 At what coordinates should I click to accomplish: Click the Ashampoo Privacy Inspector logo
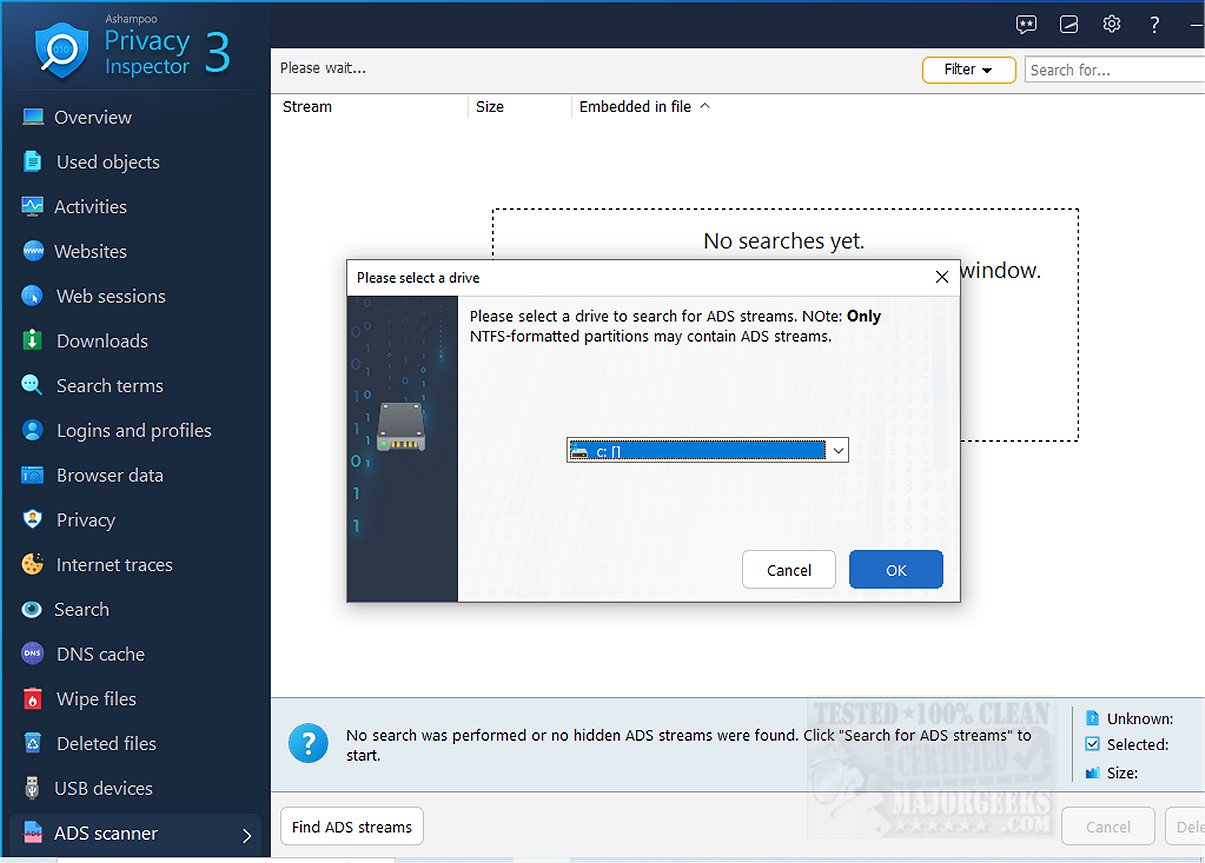coord(62,51)
